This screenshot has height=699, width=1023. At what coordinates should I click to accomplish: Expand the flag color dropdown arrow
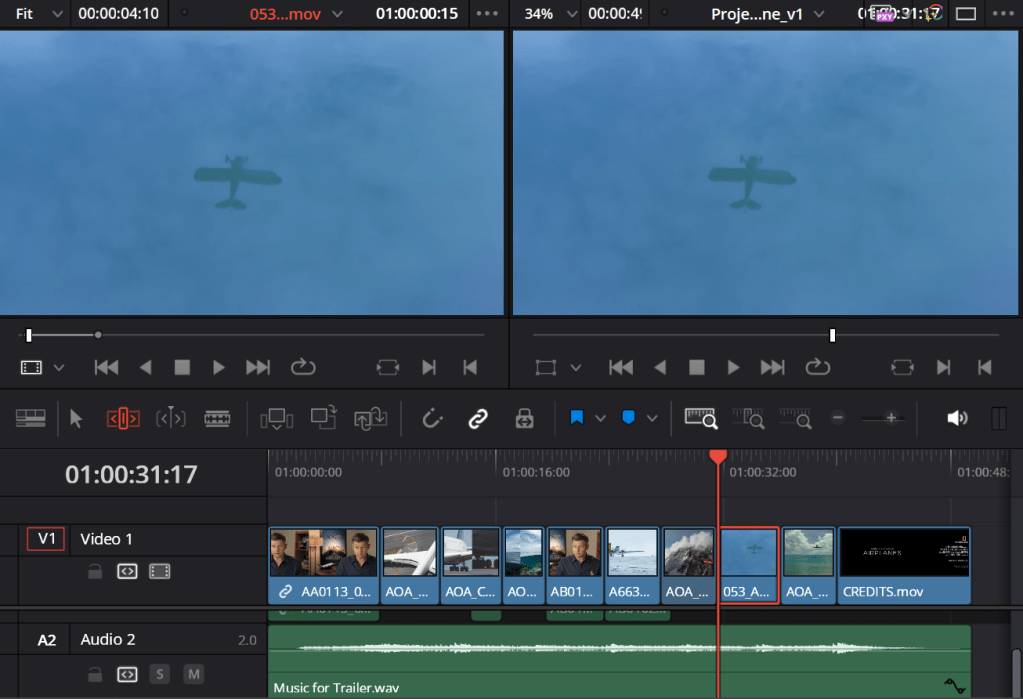[x=600, y=419]
